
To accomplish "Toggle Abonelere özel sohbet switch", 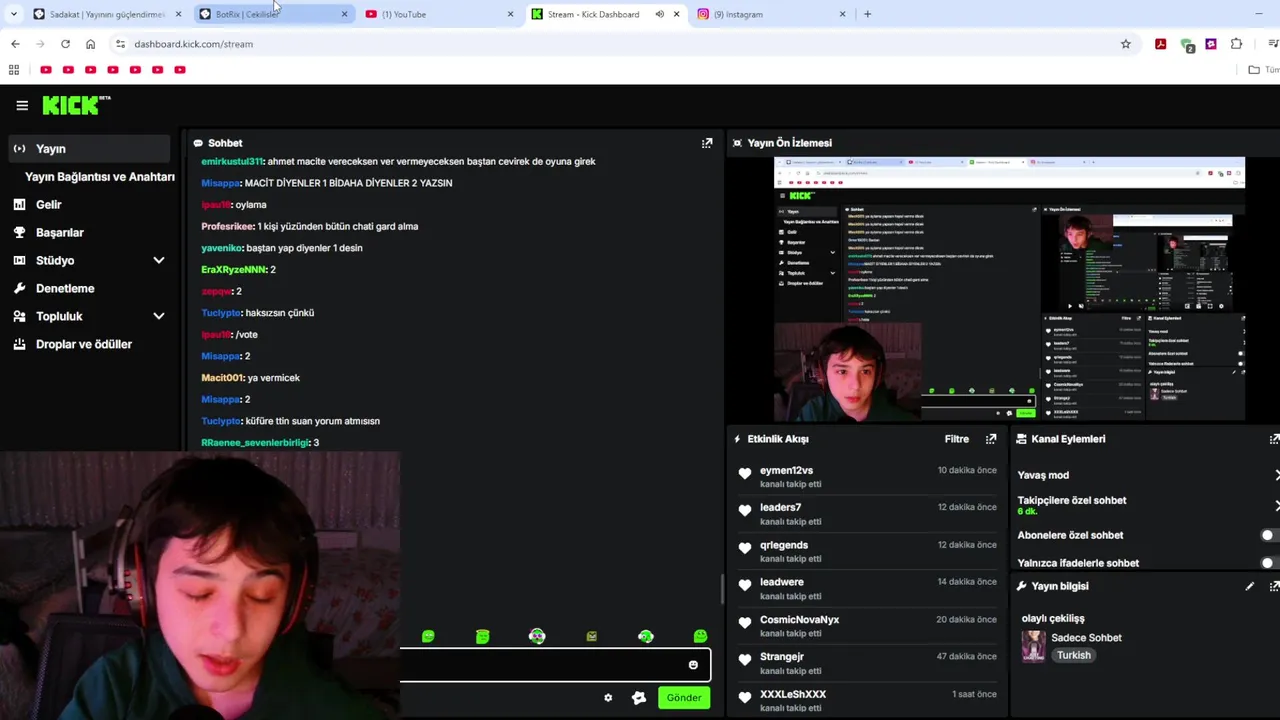I will pos(1268,535).
